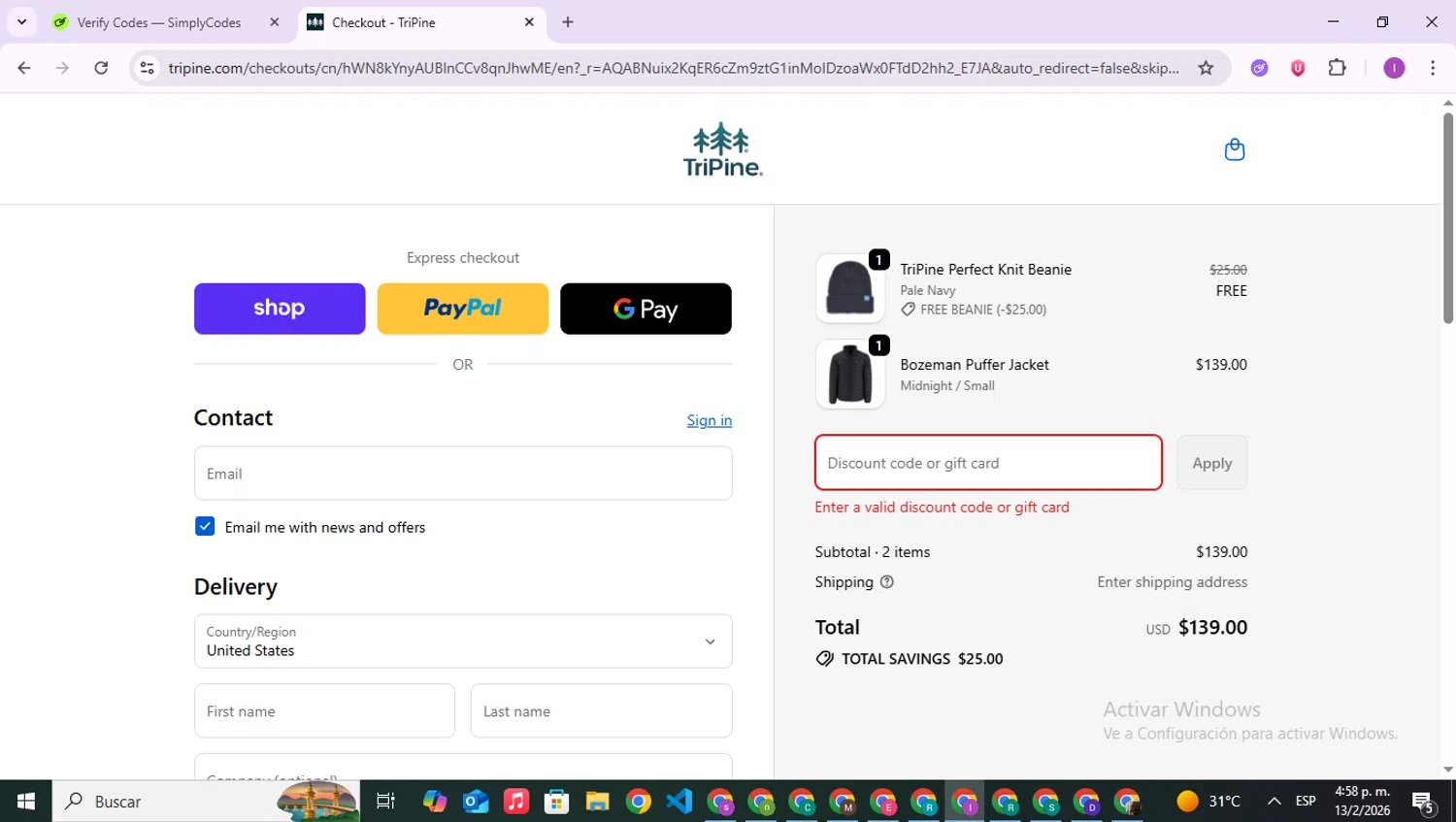Click the FREE BEANIE (-$25.00) discount tag
The height and width of the screenshot is (822, 1456).
(x=974, y=310)
